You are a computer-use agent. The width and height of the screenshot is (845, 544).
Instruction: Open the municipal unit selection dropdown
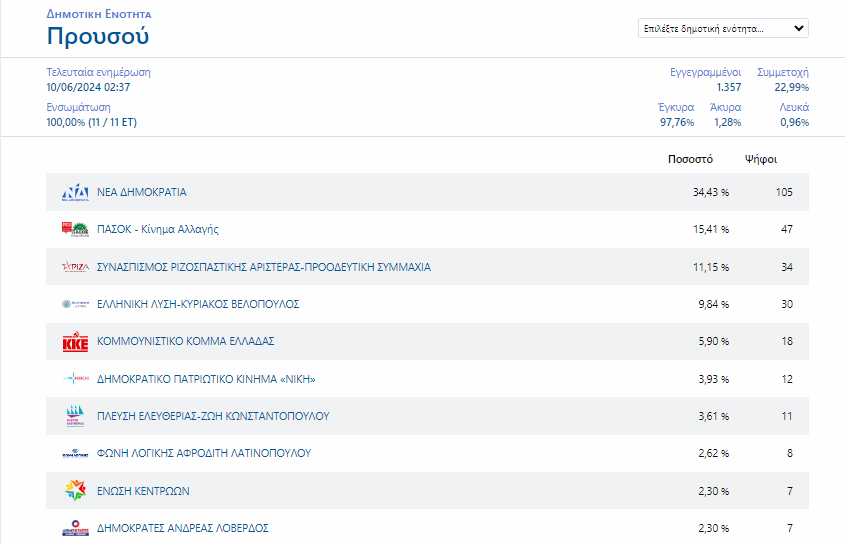[723, 29]
